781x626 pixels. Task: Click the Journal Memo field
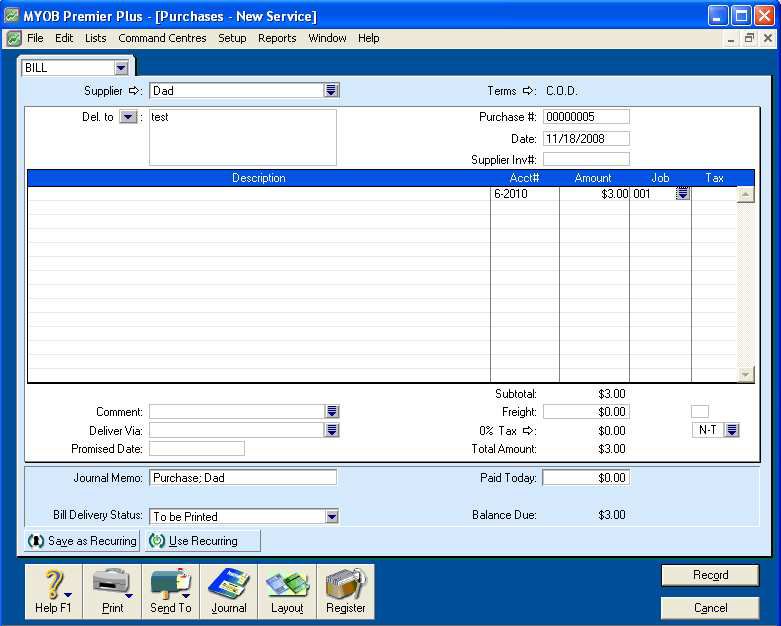coord(243,478)
